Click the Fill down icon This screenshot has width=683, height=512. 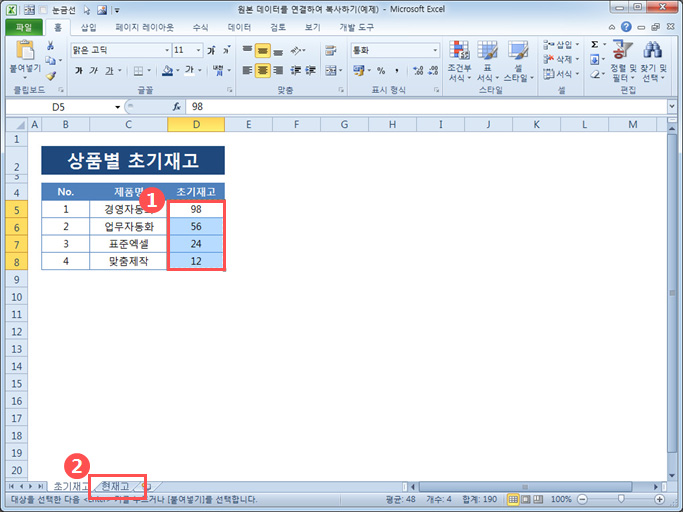tap(595, 59)
